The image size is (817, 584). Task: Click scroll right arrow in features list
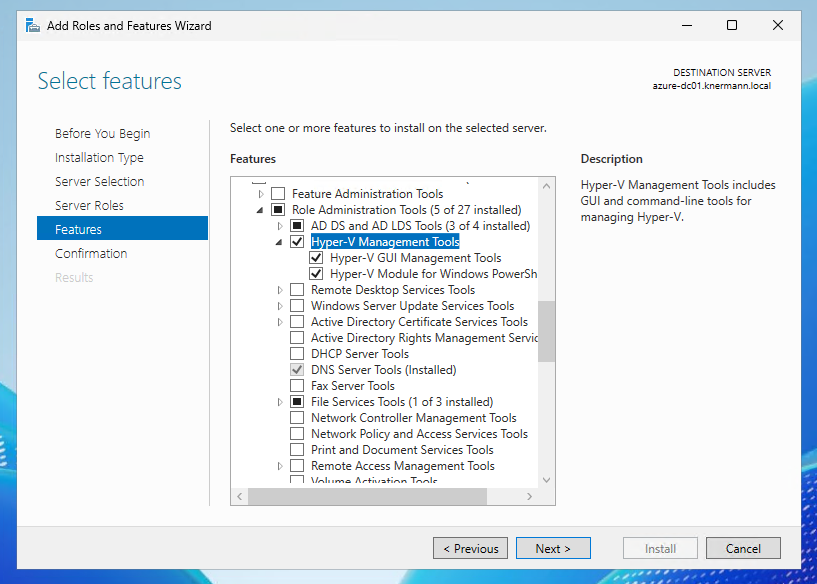(x=529, y=496)
